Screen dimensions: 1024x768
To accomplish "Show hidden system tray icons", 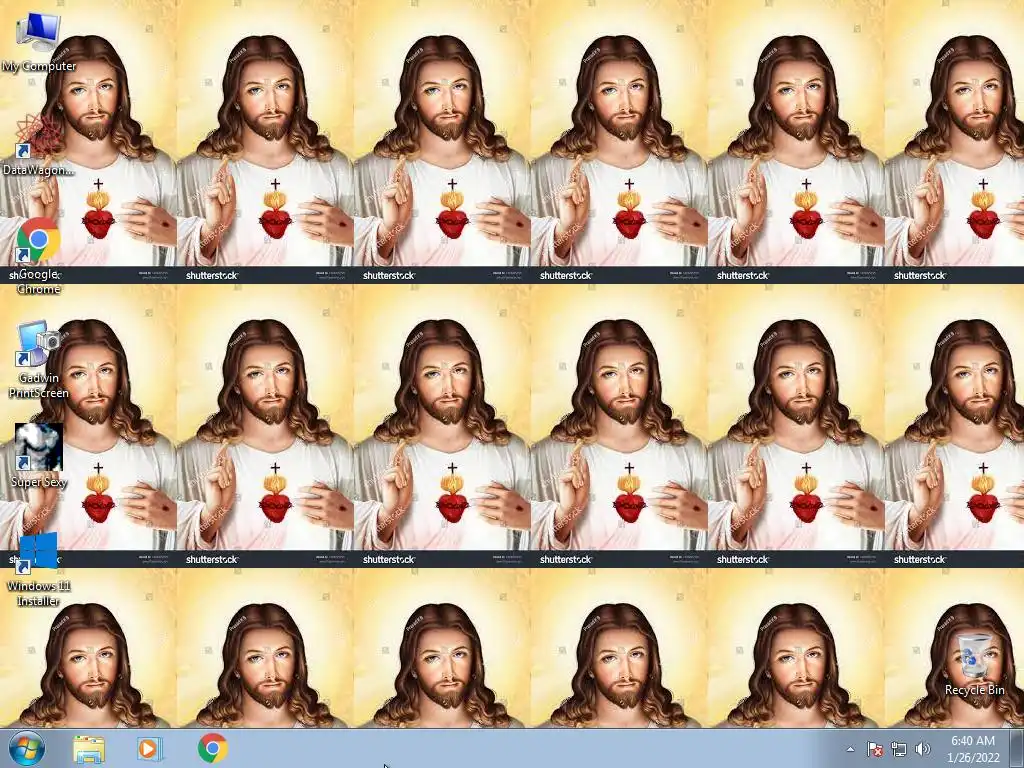I will (x=850, y=749).
